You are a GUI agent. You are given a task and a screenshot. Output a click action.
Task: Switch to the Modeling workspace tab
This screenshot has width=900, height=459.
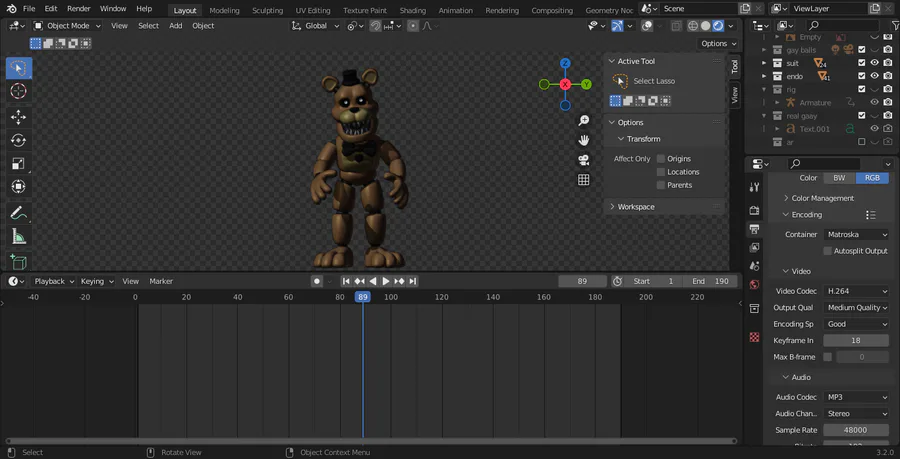224,10
